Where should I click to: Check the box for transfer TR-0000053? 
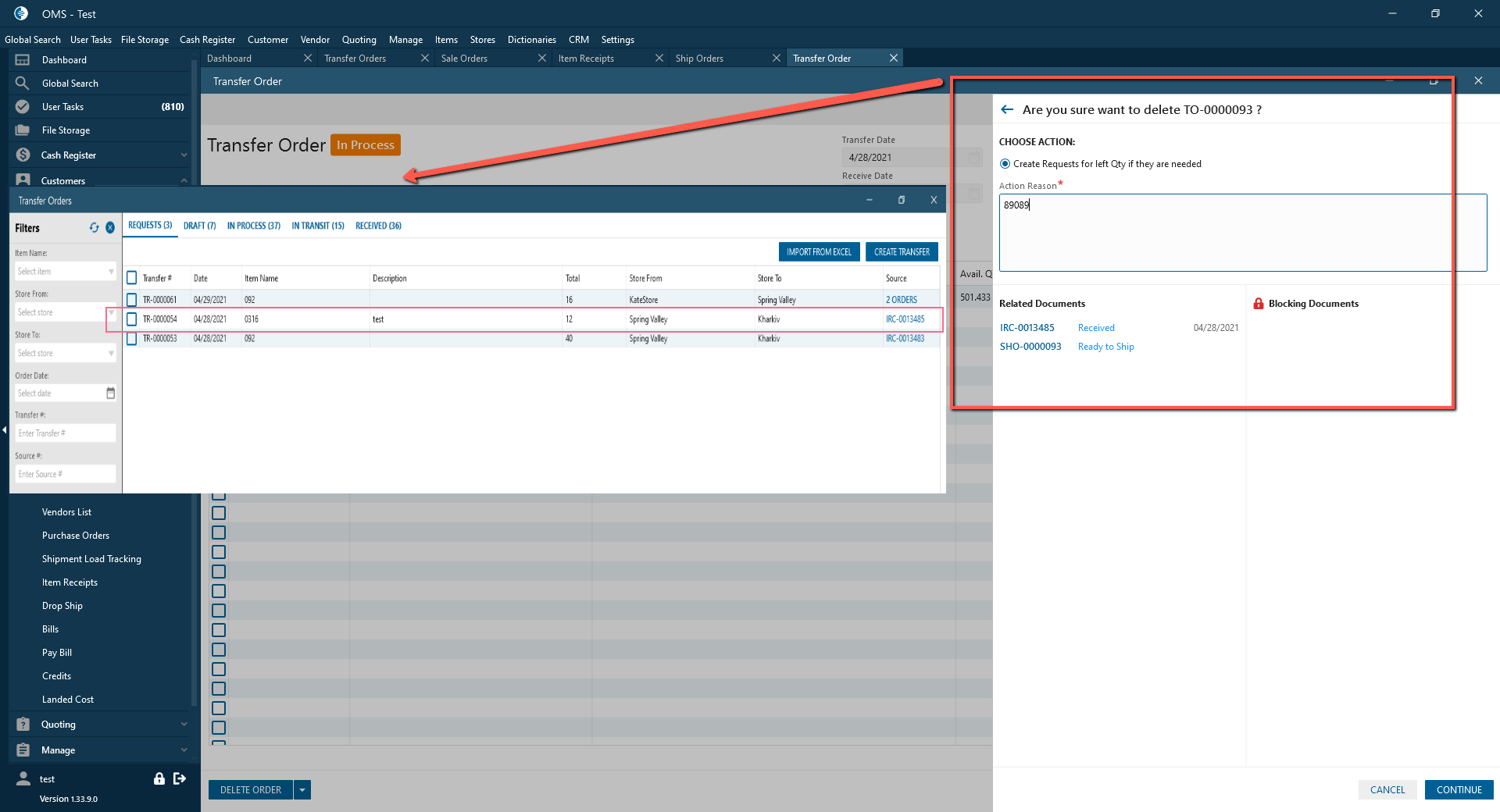[x=132, y=339]
